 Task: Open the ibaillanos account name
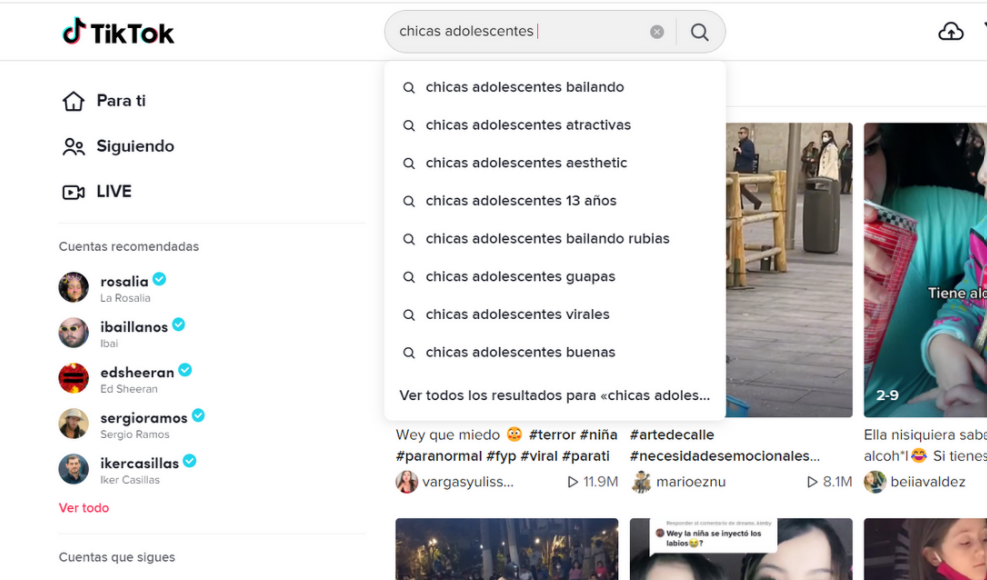[134, 326]
